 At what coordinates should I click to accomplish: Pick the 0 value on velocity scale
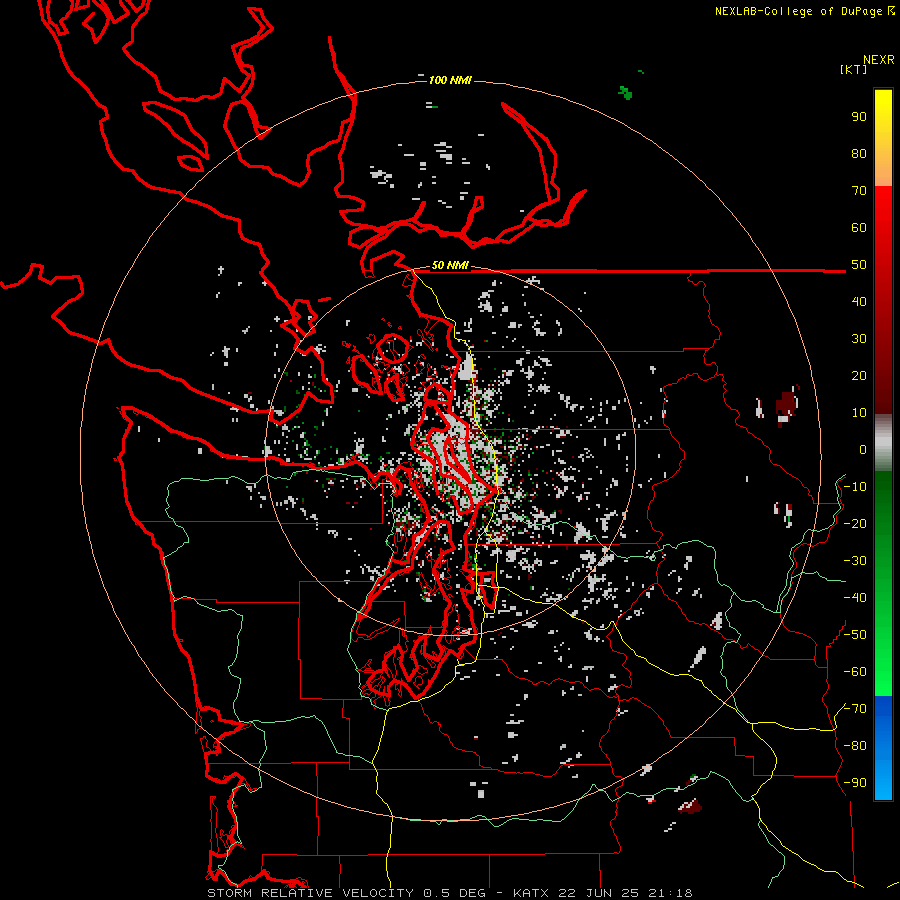click(x=863, y=449)
